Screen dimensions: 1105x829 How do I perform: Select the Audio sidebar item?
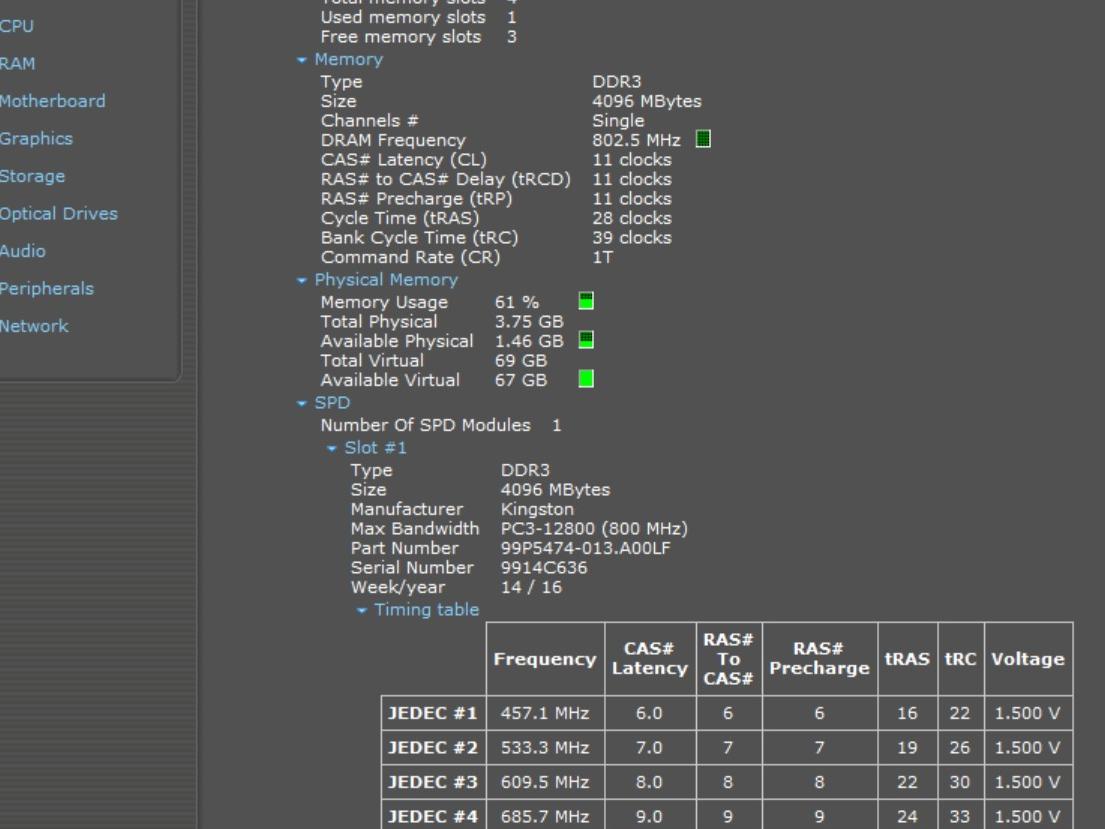click(23, 251)
